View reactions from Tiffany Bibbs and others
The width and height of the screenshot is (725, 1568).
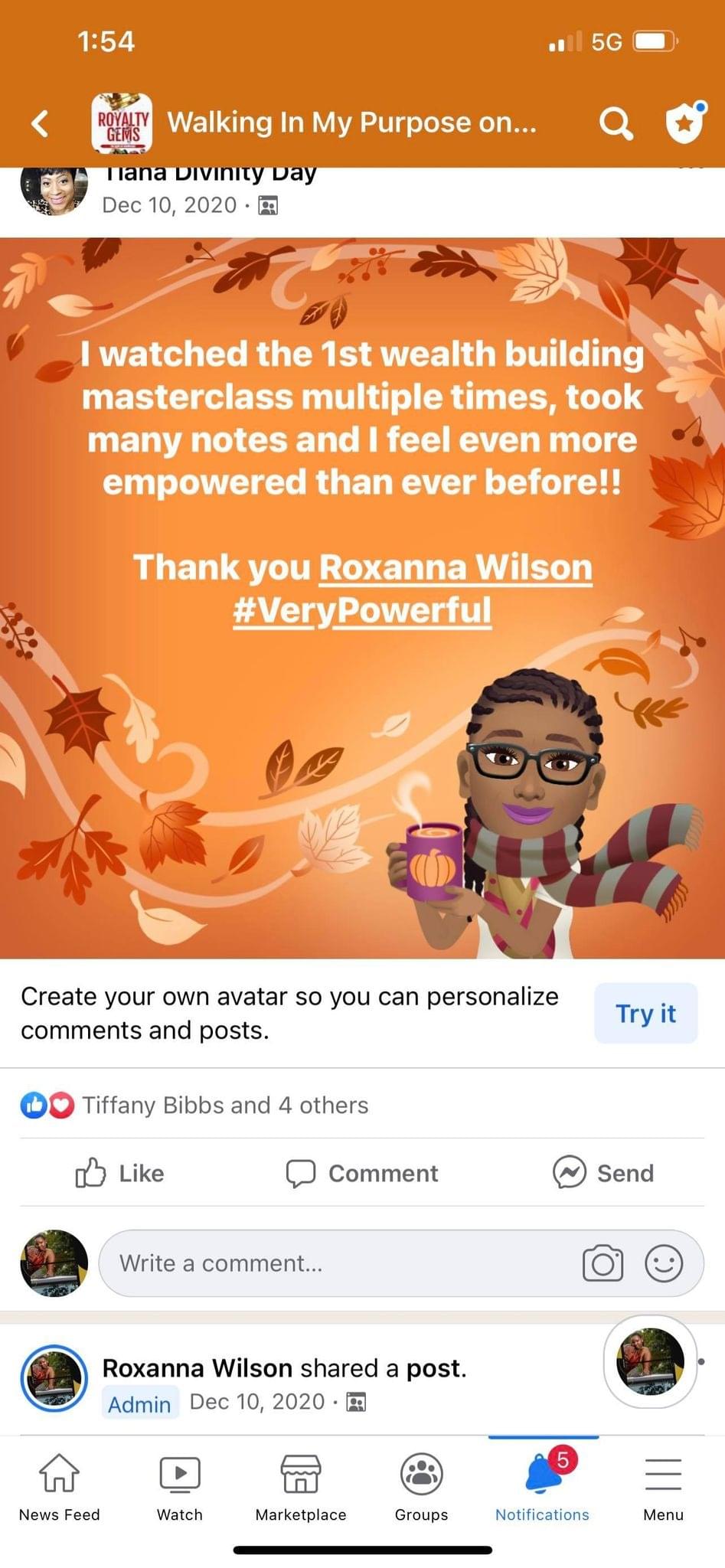pyautogui.click(x=194, y=1105)
